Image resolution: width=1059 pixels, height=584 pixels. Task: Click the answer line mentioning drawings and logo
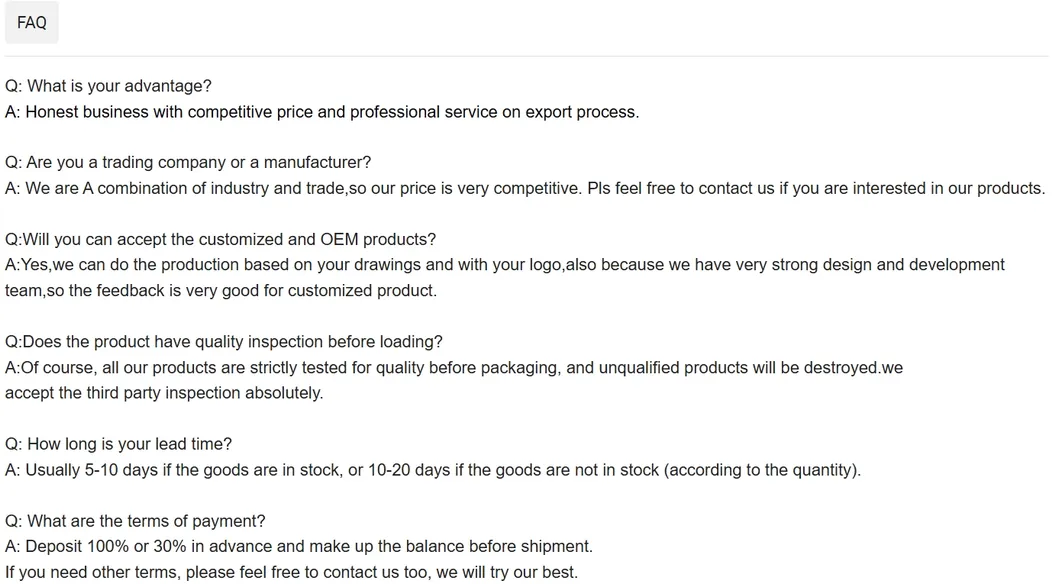[x=504, y=265]
